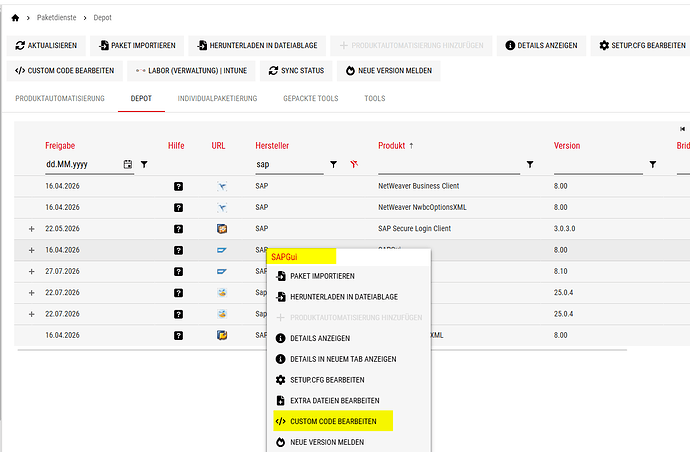Open Setup.cfg bearbeiten from toolbar
Screen dimensions: 690x452
coord(642,45)
